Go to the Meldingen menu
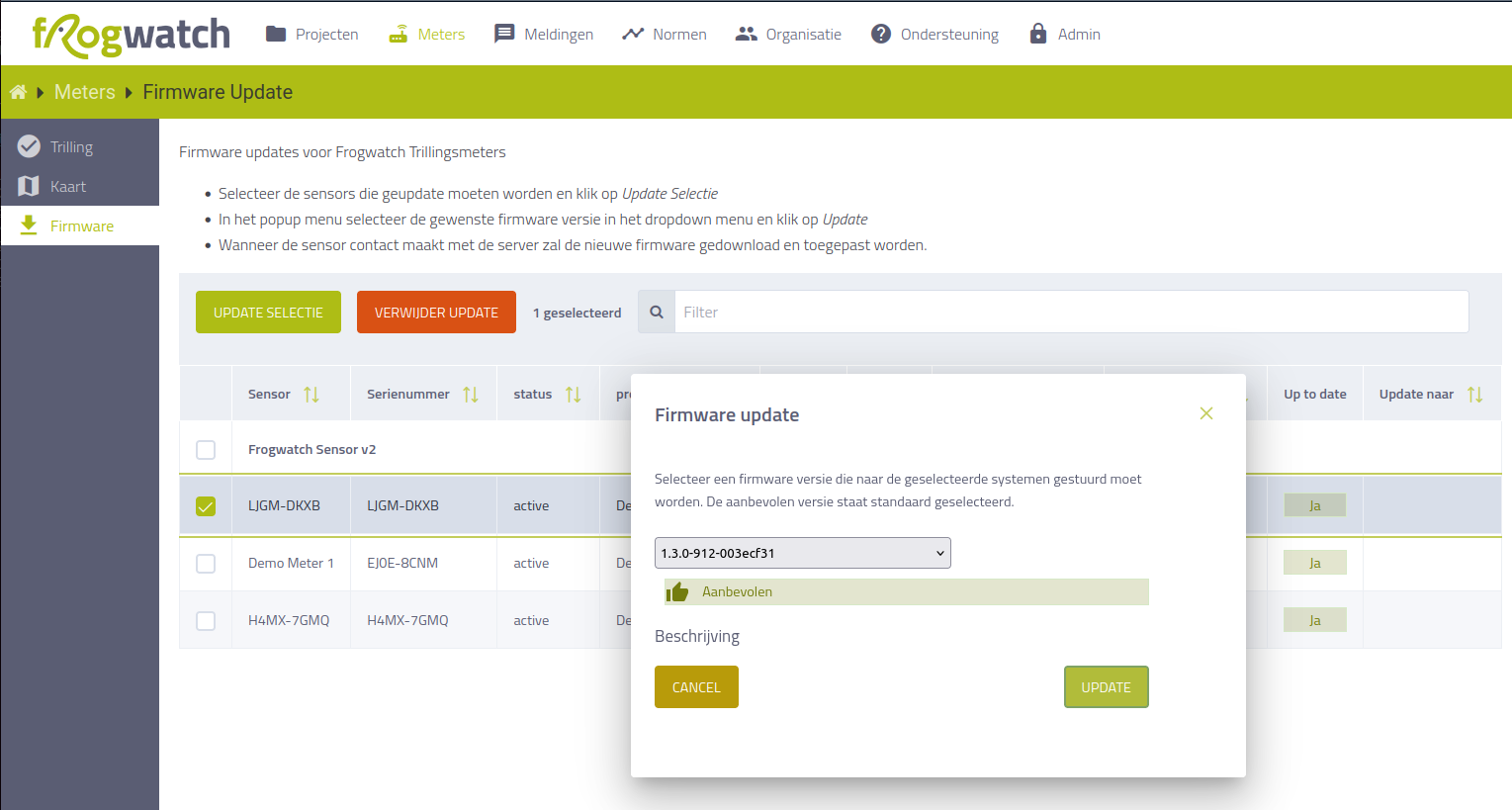Screen dimensions: 1512x810 [x=544, y=35]
